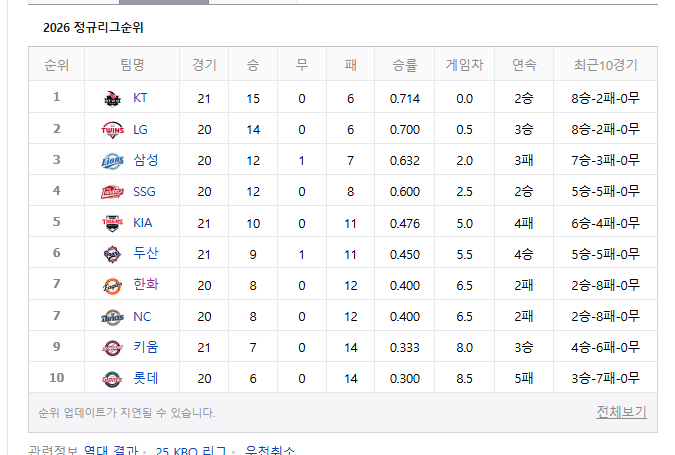Open the 두산 team link
Viewport: 675px width, 455px height.
(146, 253)
